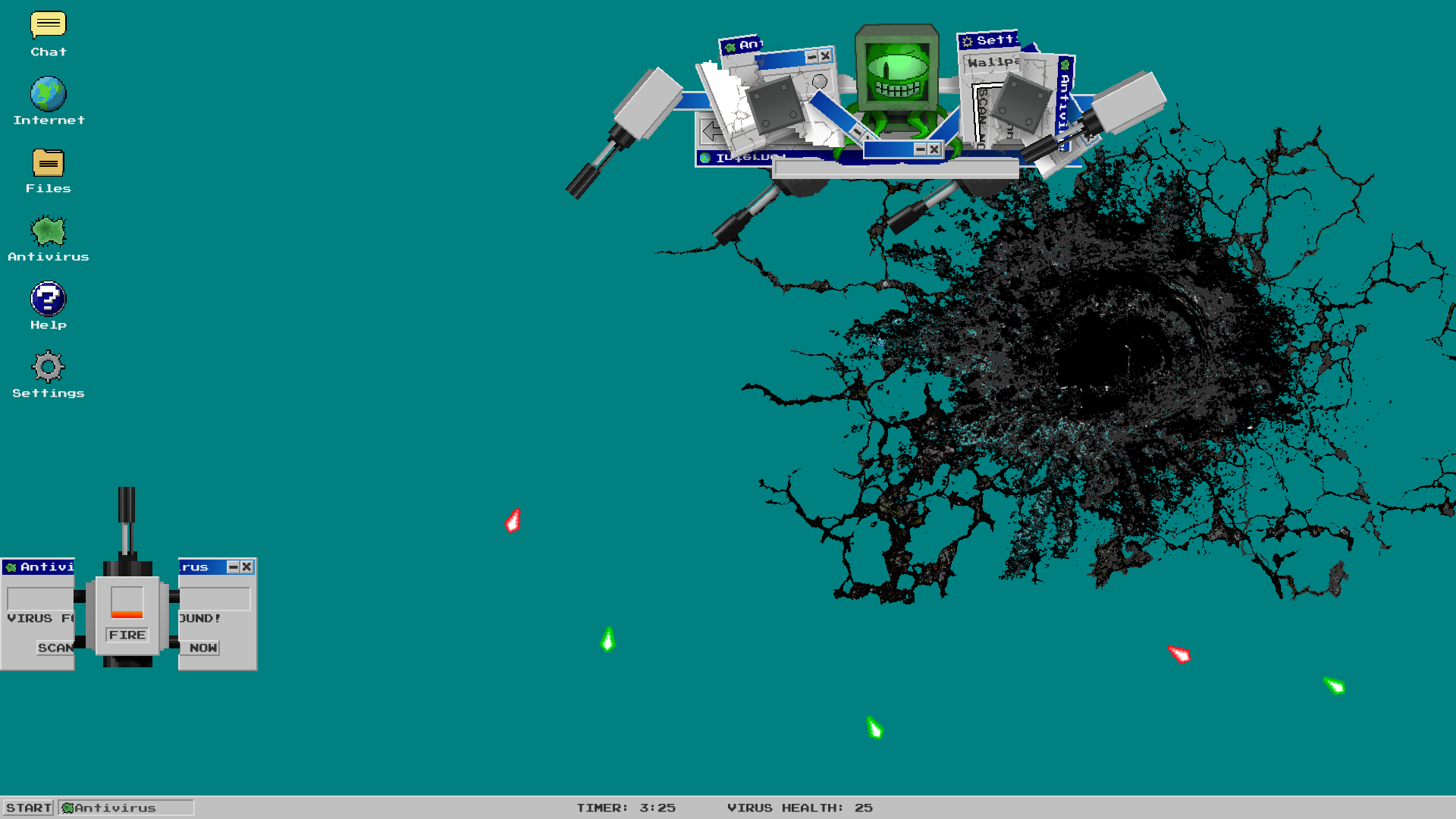This screenshot has width=1456, height=819.
Task: Select Antivirus in the taskbar program label
Action: coord(126,807)
